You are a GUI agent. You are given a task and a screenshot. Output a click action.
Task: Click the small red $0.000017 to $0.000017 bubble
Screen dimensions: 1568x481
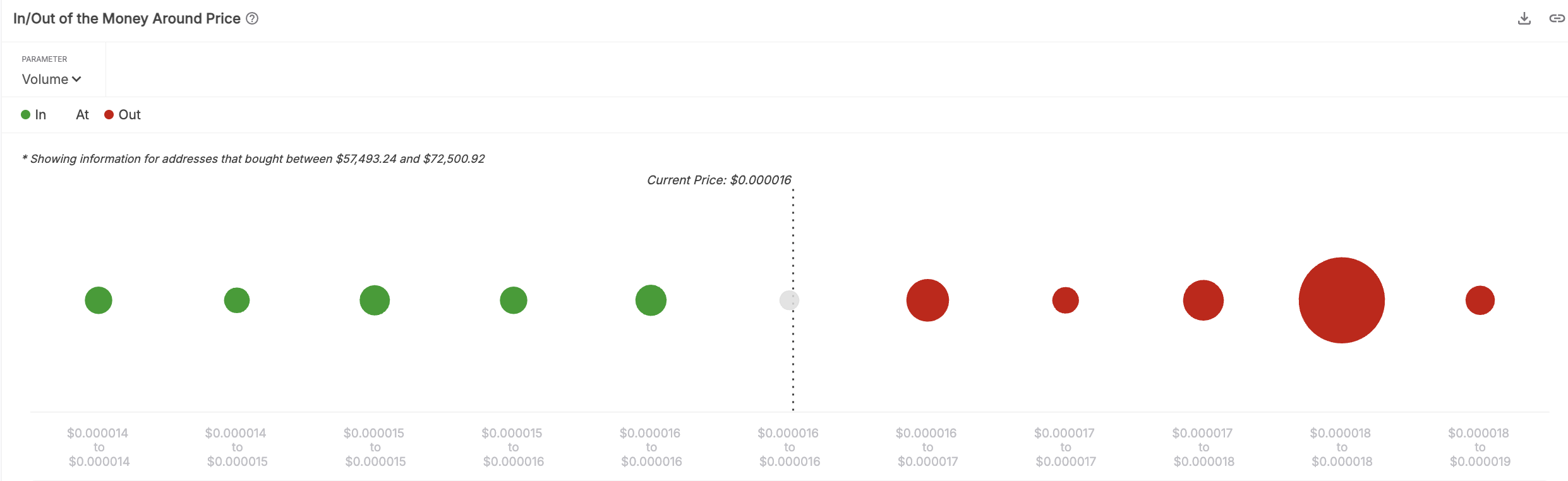coord(1065,300)
